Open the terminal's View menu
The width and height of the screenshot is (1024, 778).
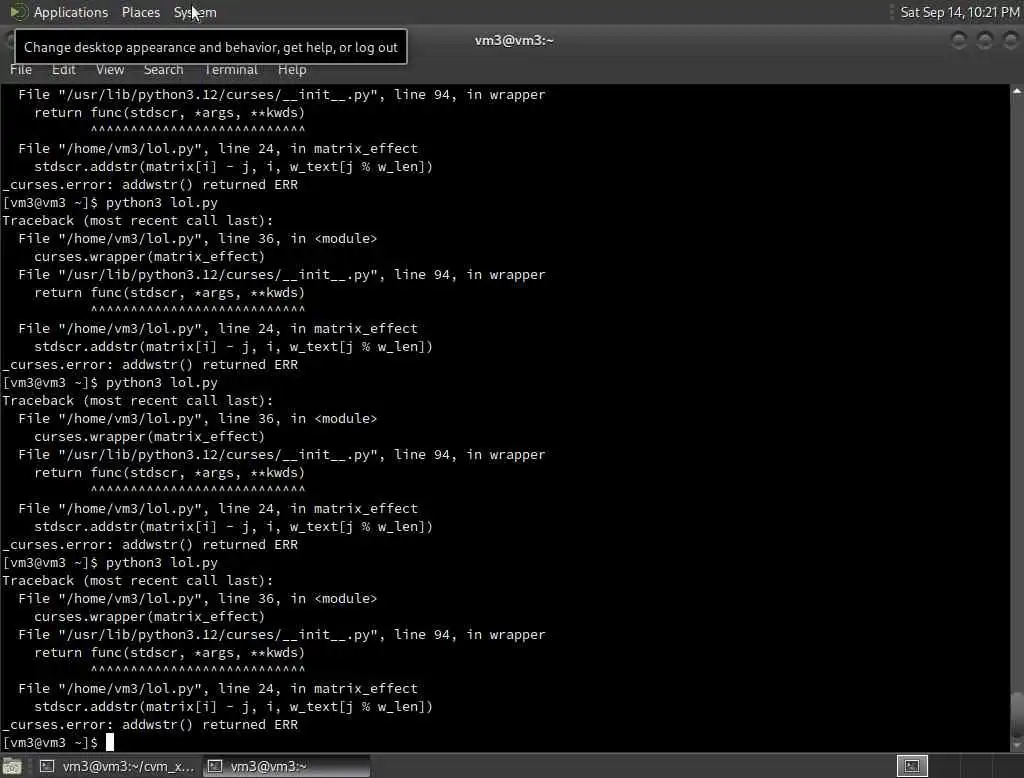click(x=110, y=70)
